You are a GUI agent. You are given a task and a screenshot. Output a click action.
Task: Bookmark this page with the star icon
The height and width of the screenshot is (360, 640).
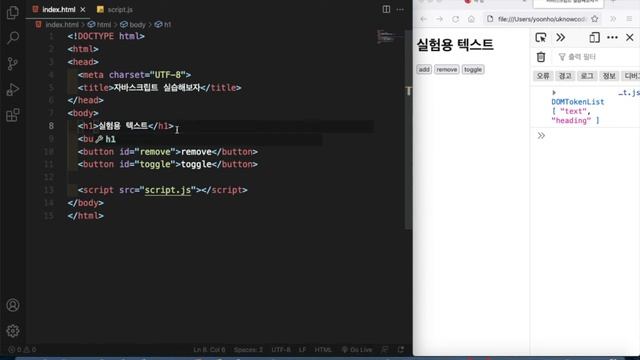coord(595,19)
